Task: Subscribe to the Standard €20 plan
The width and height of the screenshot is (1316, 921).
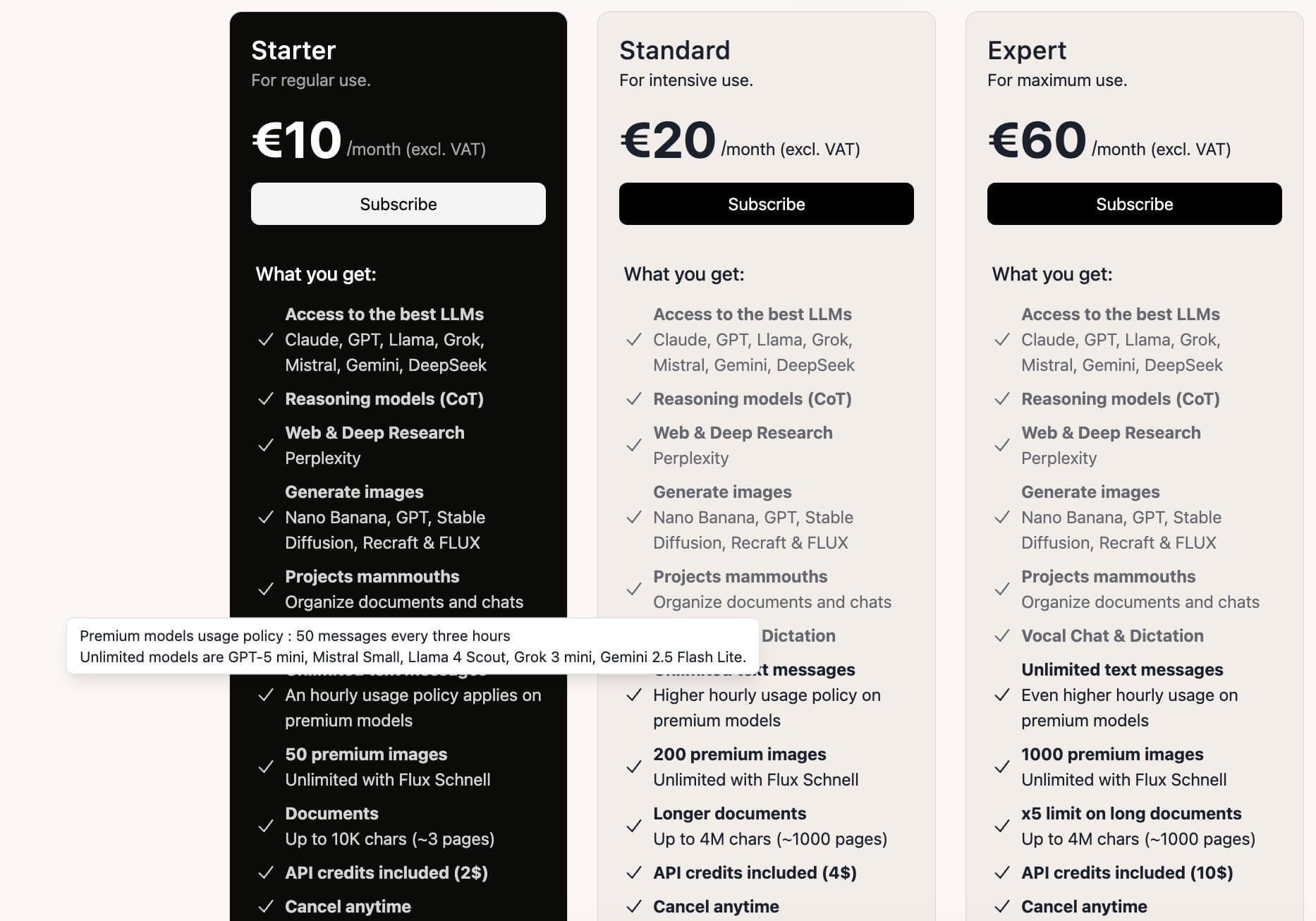Action: coord(766,204)
